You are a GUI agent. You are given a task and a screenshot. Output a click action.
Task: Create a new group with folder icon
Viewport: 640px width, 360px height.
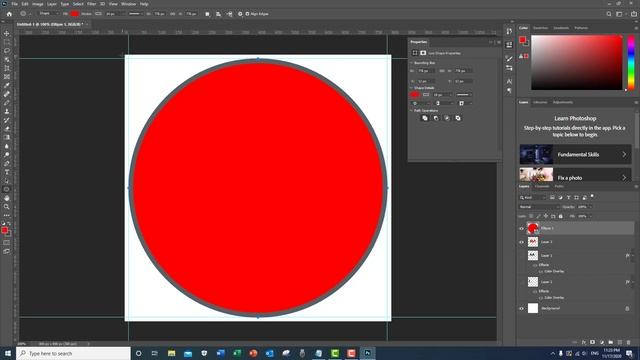coord(611,342)
